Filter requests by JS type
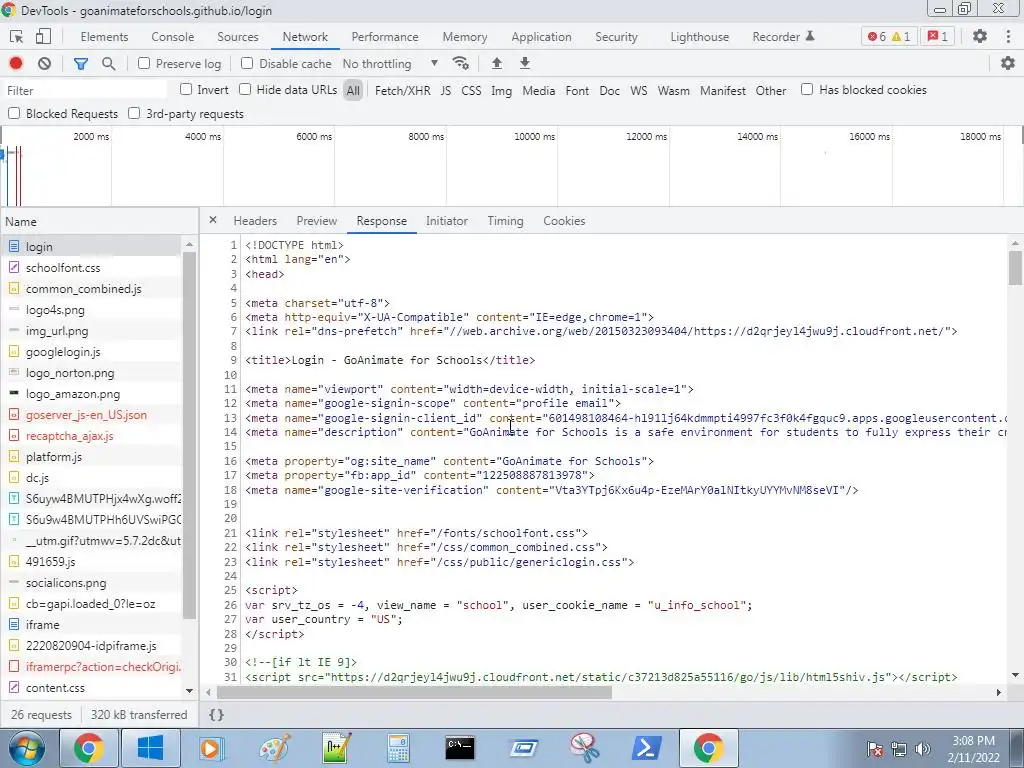Viewport: 1024px width, 768px height. 446,91
